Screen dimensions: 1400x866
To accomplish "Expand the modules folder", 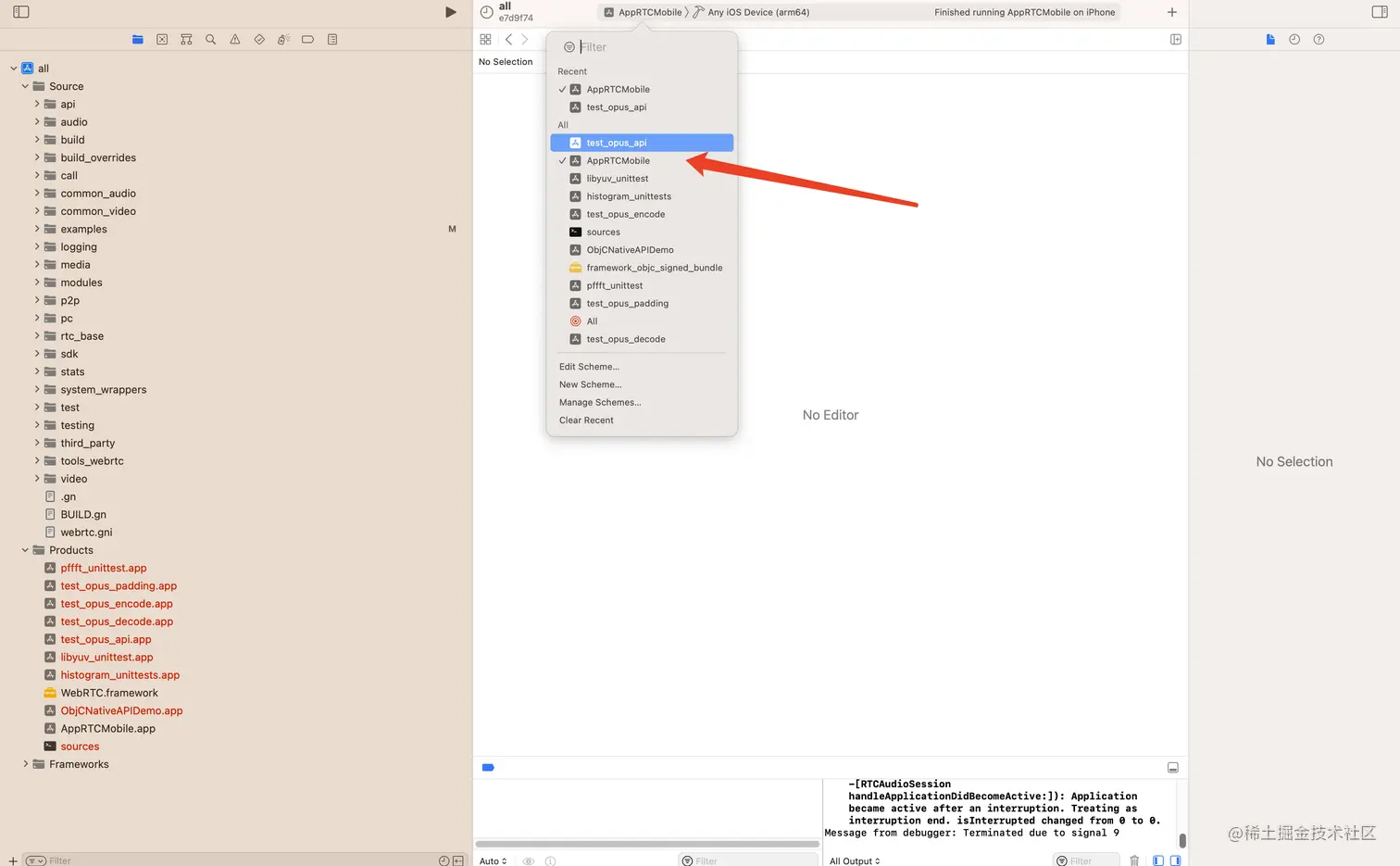I will point(37,282).
